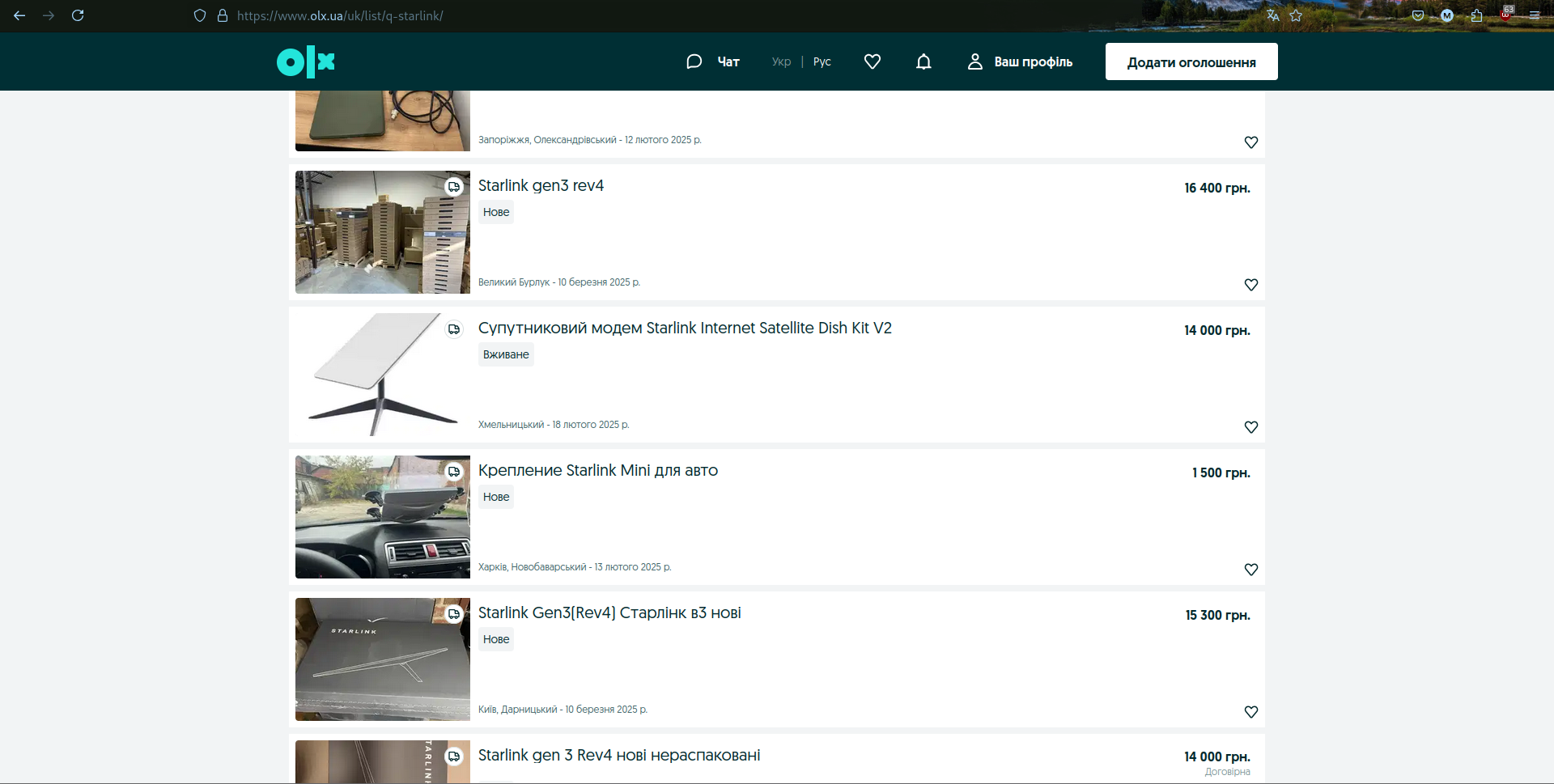Show site security info via padlock
The height and width of the screenshot is (784, 1554).
pyautogui.click(x=223, y=15)
